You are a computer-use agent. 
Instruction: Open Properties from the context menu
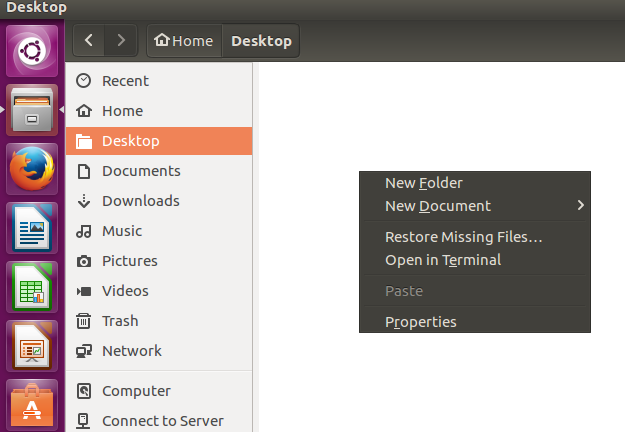coord(421,322)
